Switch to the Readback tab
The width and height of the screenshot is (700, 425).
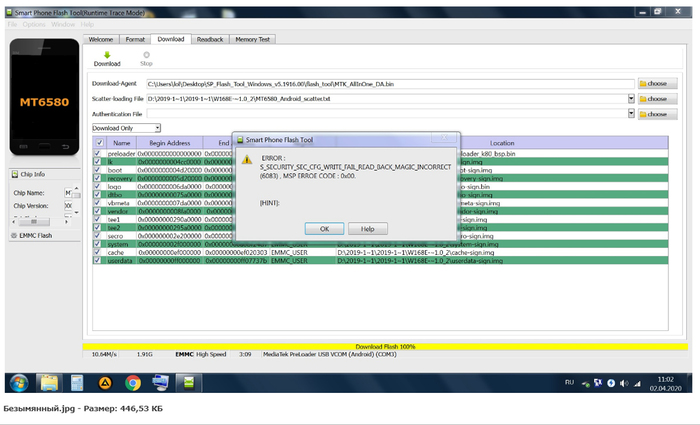[210, 39]
